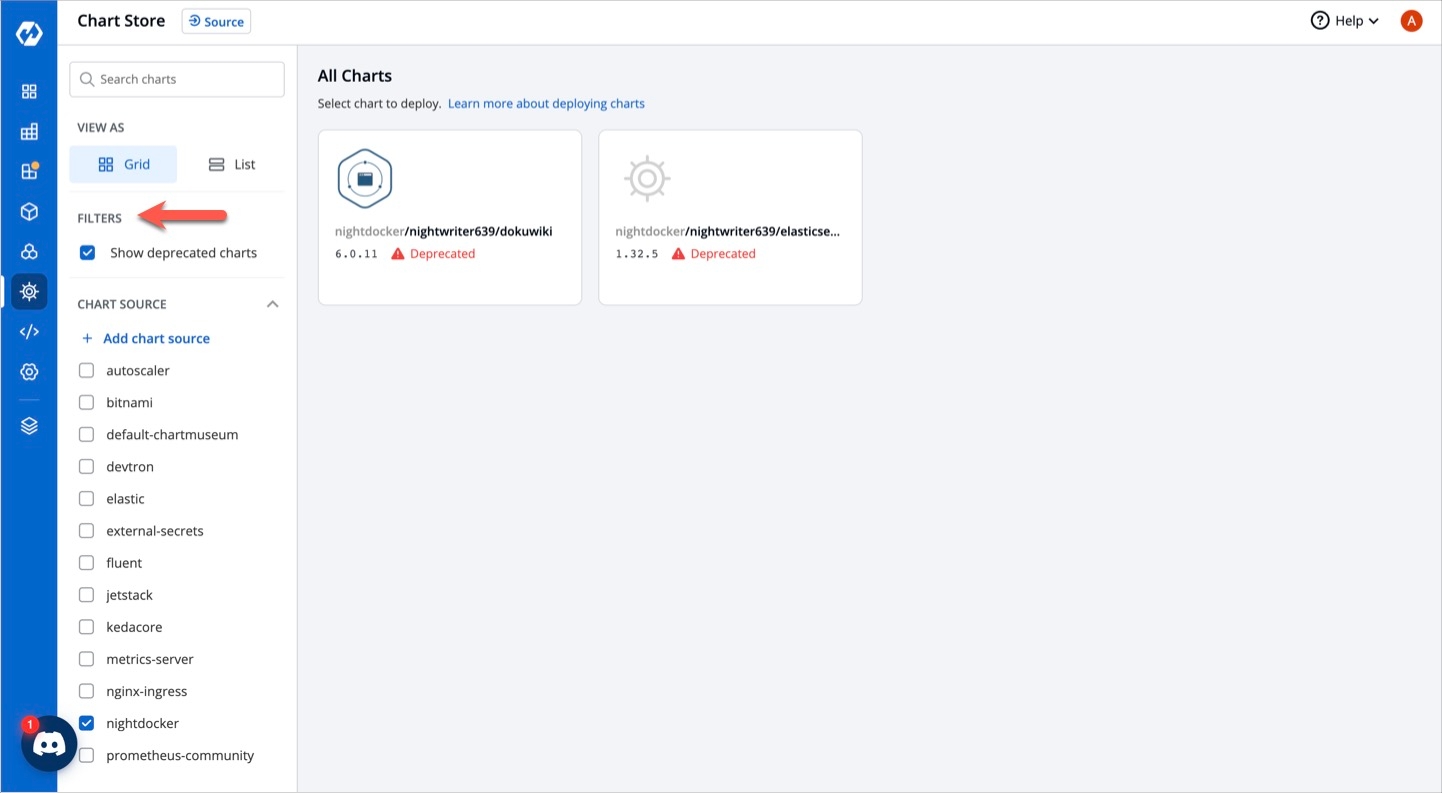Open the Chart Store gear-wheel sidebar icon
The image size is (1442, 793).
point(29,292)
